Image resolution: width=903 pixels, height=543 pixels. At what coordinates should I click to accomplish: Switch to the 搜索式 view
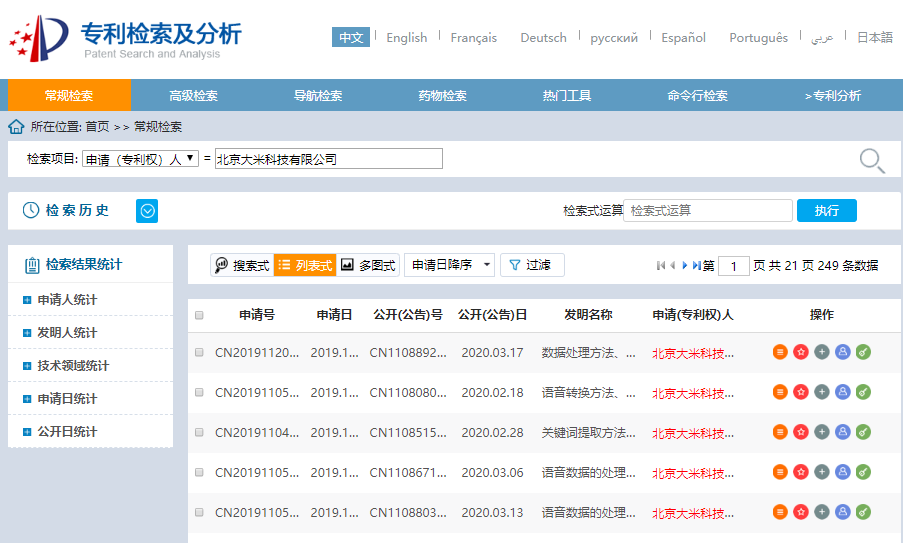[x=242, y=265]
